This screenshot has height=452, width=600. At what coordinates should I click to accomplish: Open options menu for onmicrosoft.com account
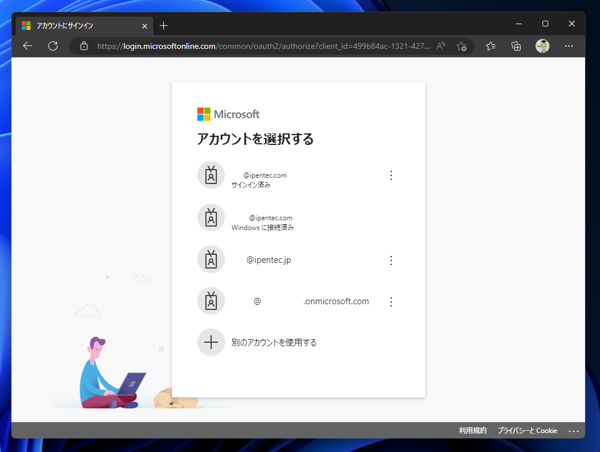(x=391, y=302)
